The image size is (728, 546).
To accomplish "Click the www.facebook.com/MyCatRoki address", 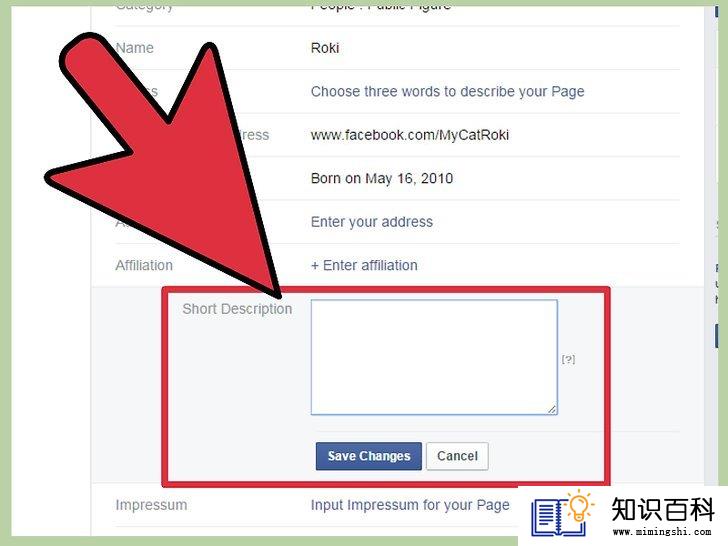I will click(410, 135).
